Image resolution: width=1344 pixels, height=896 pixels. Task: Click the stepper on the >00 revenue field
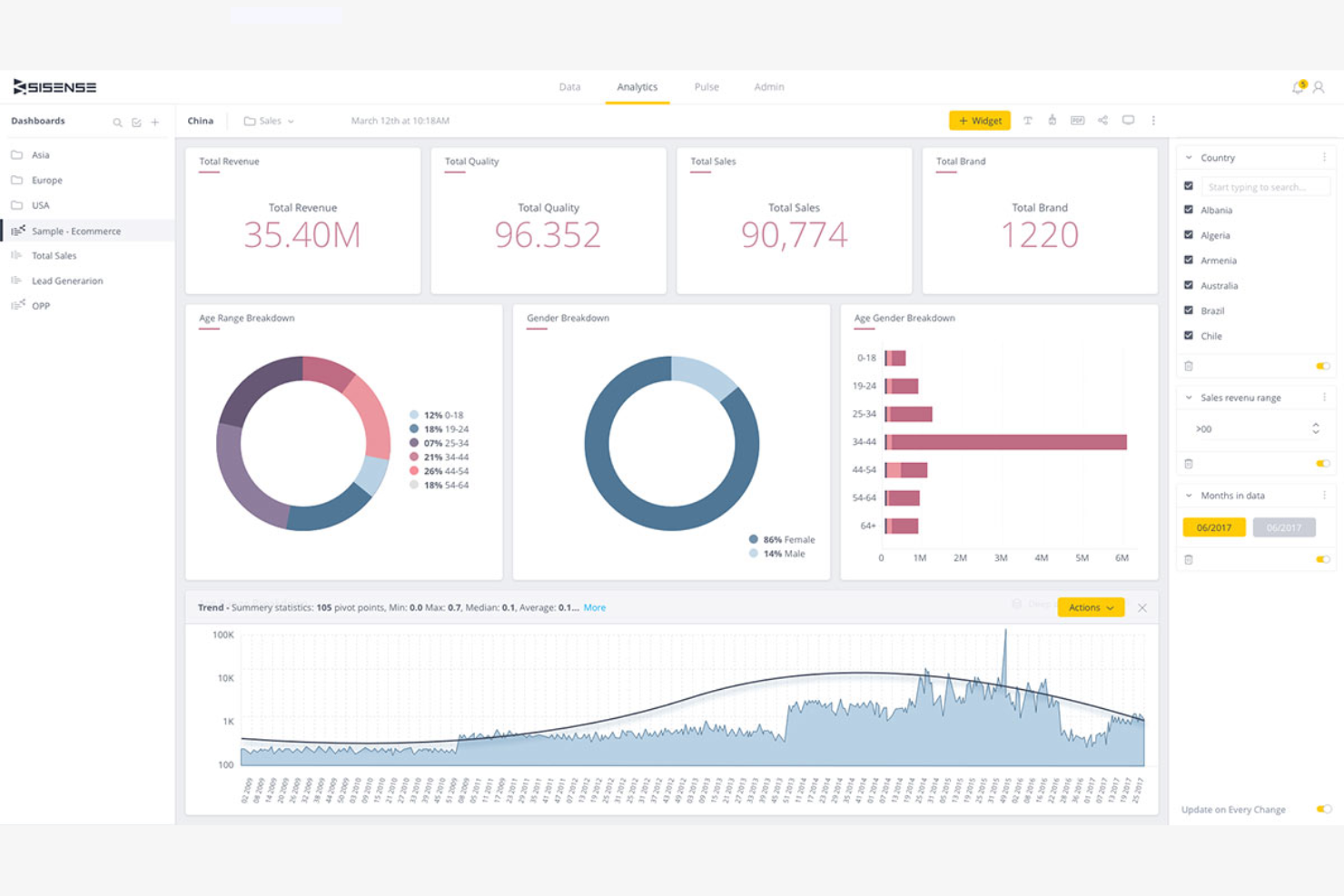pos(1315,428)
